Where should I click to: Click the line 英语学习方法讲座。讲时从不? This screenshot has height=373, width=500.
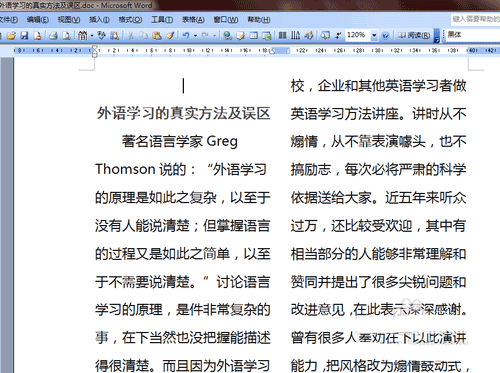(378, 114)
